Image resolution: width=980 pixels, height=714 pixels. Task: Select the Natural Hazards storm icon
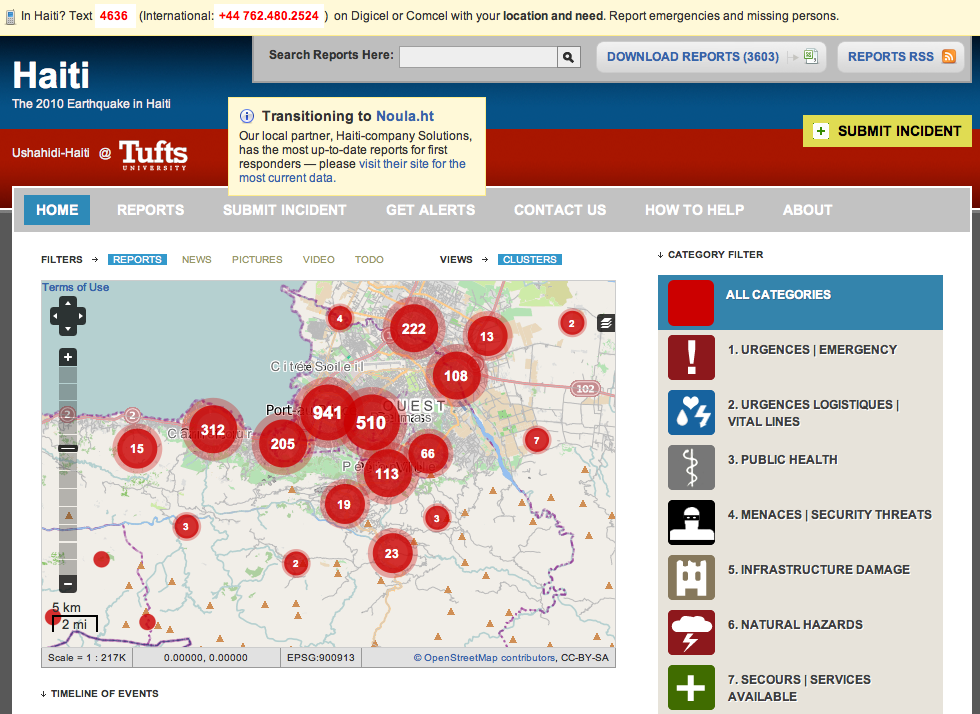click(691, 632)
